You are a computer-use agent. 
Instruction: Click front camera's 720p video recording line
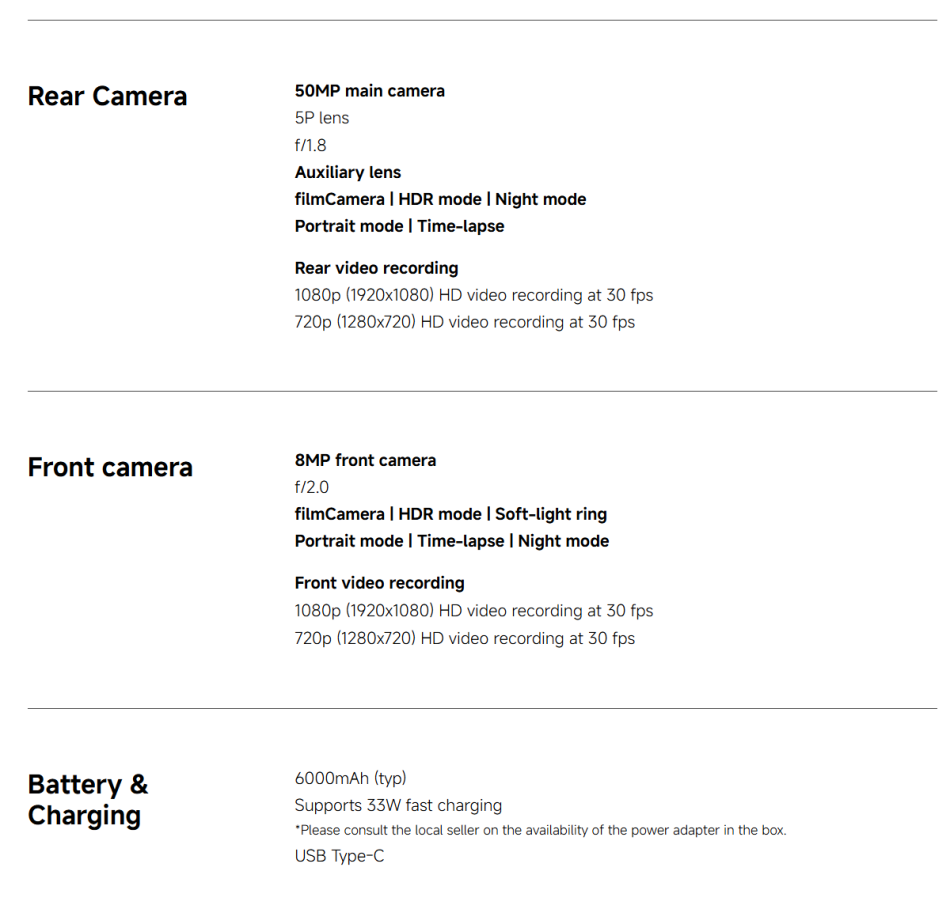(x=464, y=638)
